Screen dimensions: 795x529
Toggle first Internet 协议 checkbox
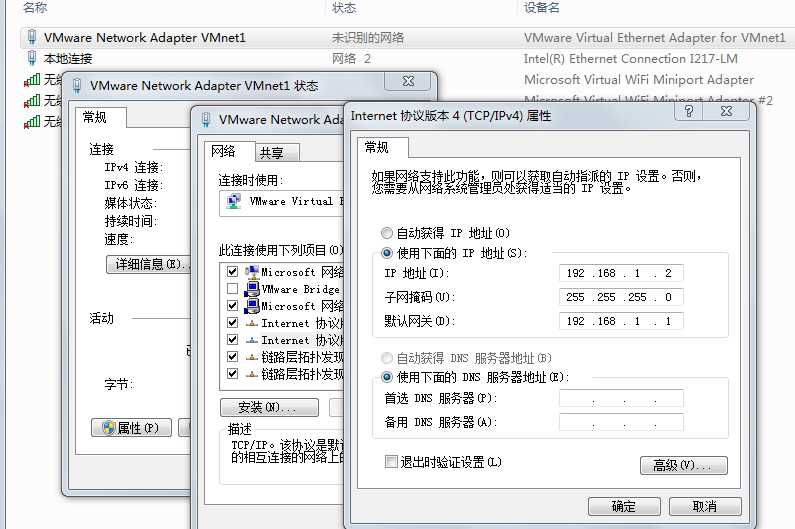pyautogui.click(x=232, y=323)
